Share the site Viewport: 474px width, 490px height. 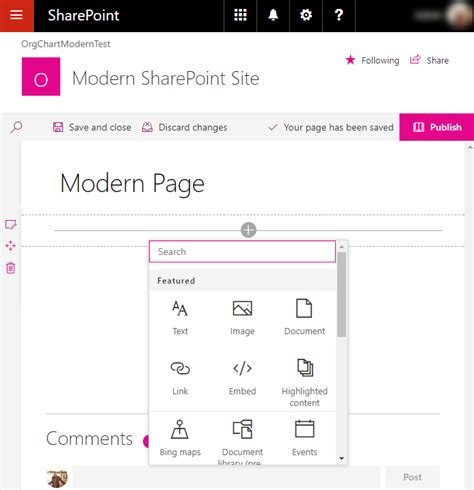429,60
